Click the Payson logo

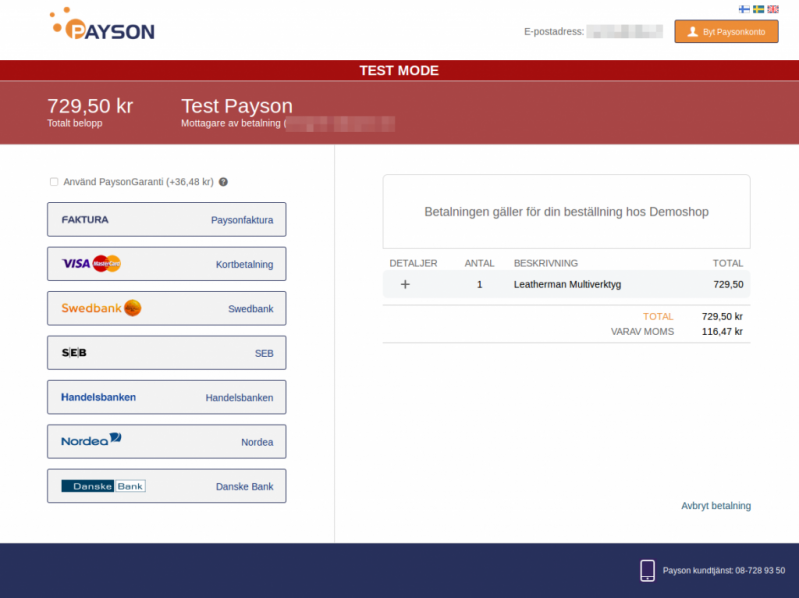point(102,24)
